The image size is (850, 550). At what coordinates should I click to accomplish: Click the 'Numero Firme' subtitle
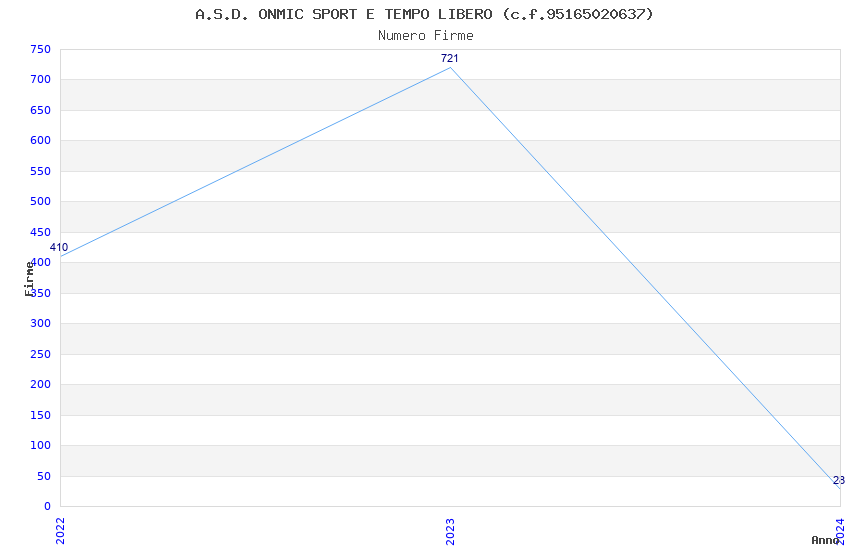[x=426, y=36]
